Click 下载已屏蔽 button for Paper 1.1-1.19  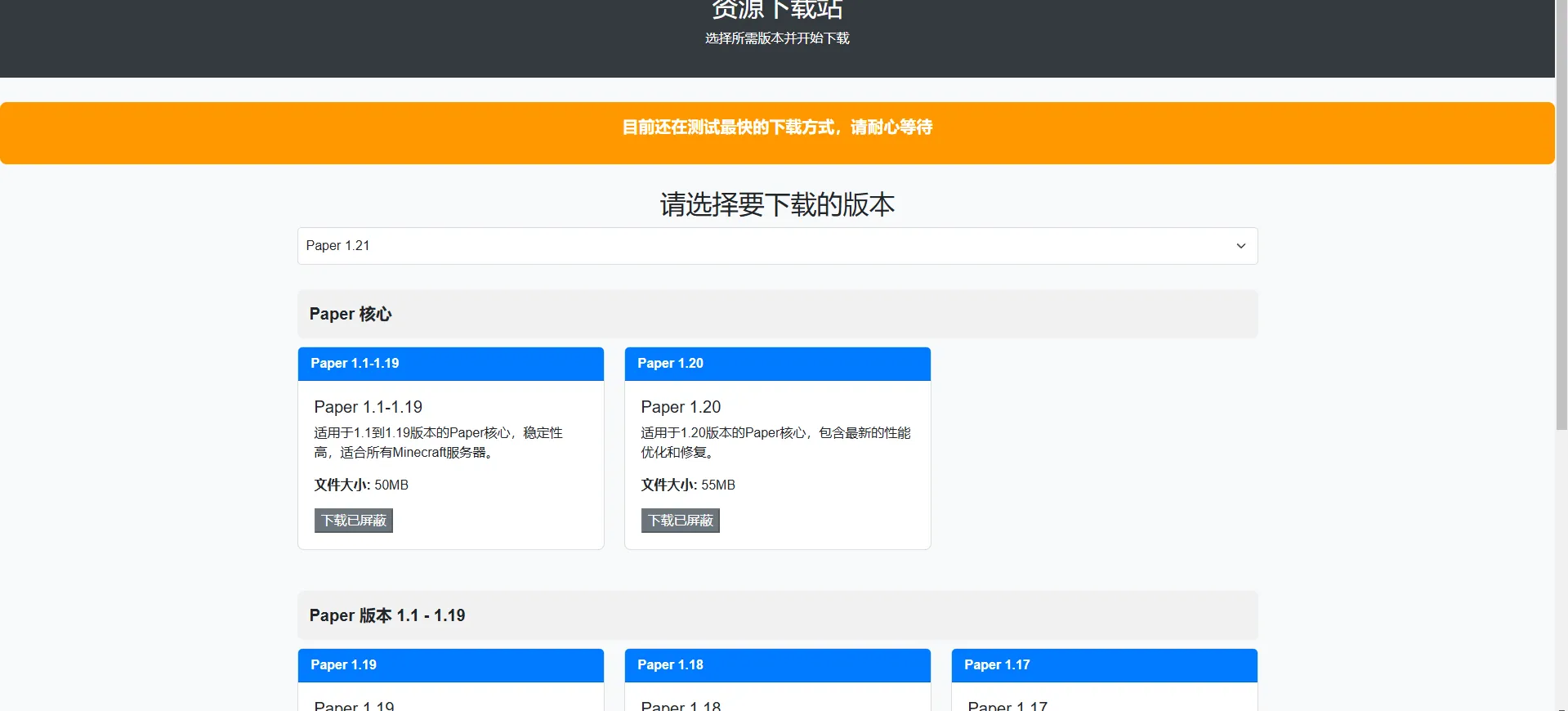(x=354, y=521)
